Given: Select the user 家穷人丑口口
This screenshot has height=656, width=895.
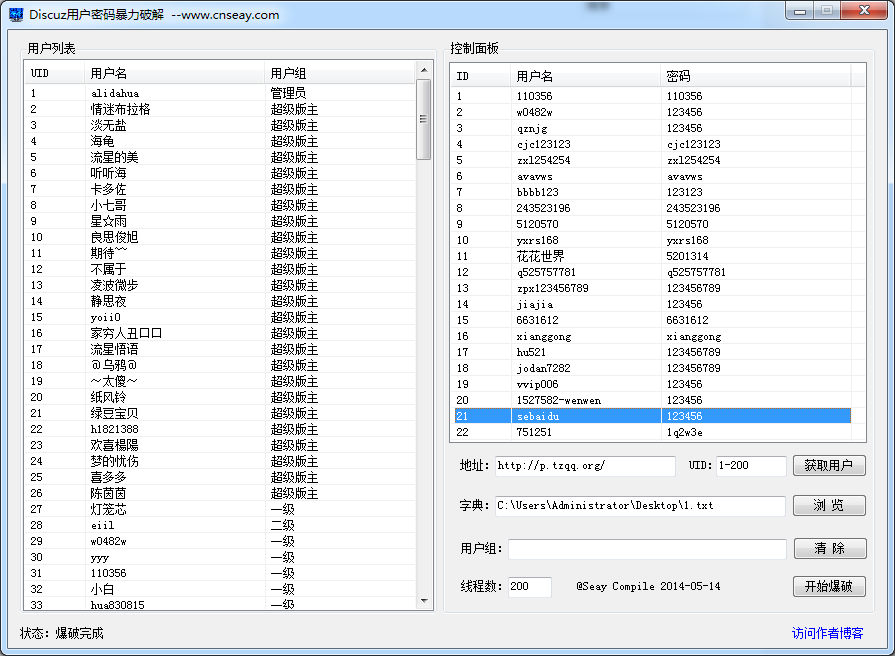Looking at the screenshot, I should pos(220,333).
